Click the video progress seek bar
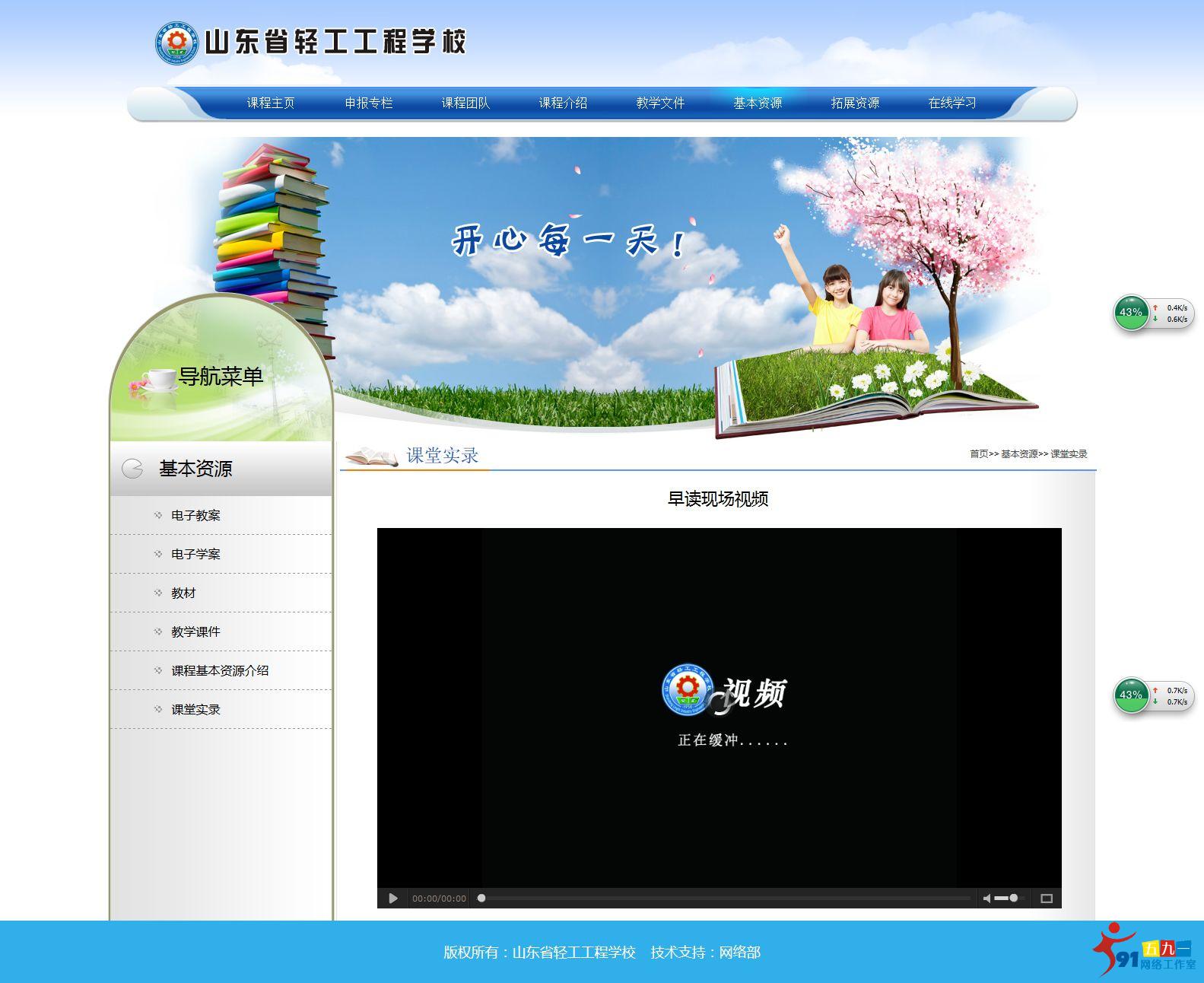 coord(724,899)
